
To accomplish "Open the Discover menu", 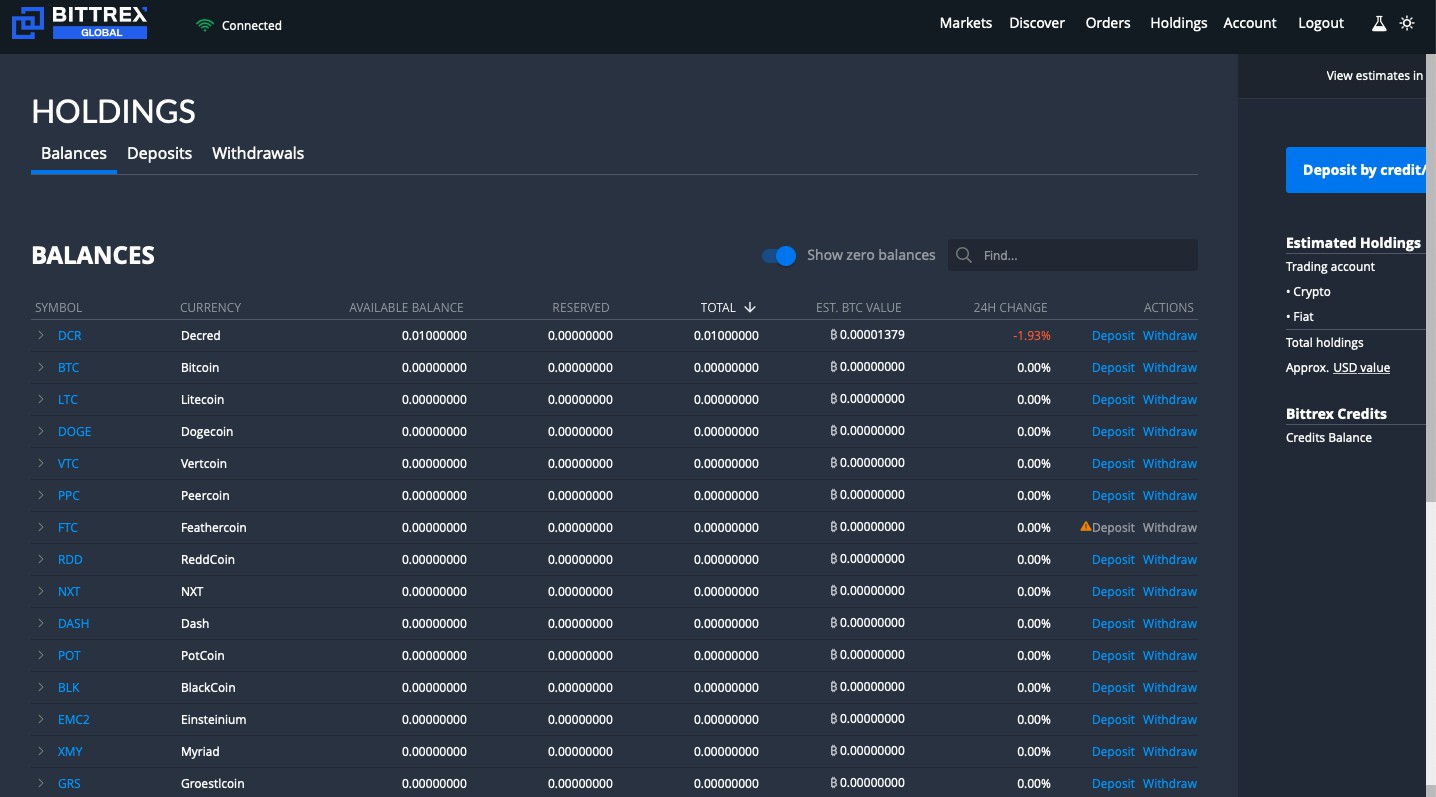I will (x=1037, y=23).
